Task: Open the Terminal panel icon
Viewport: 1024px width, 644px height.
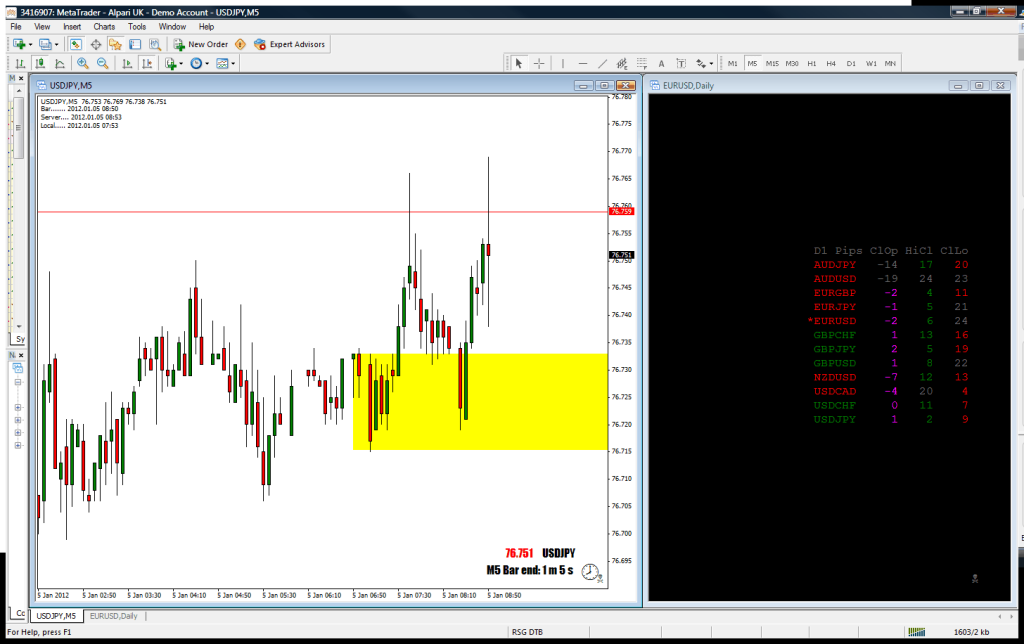Action: point(135,44)
